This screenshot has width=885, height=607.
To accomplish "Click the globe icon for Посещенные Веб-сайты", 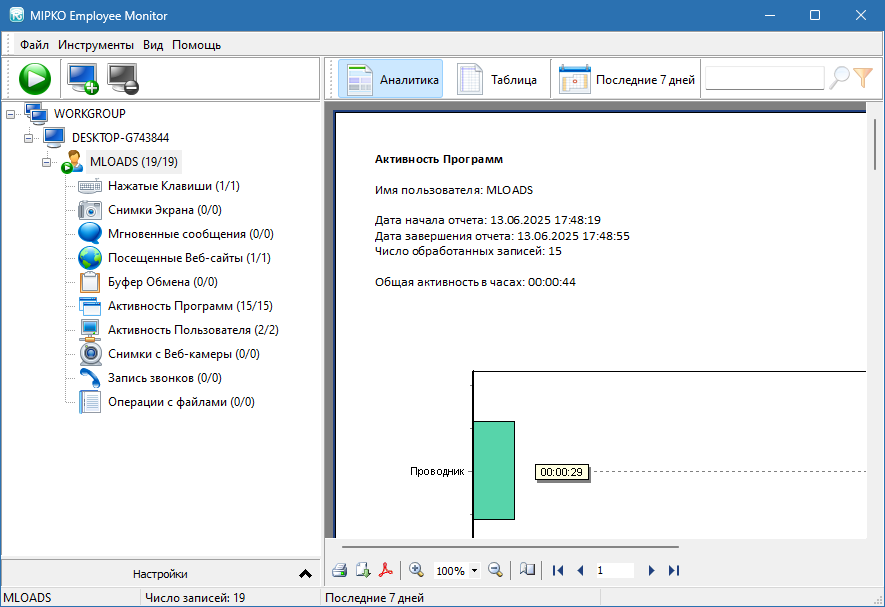I will [90, 258].
